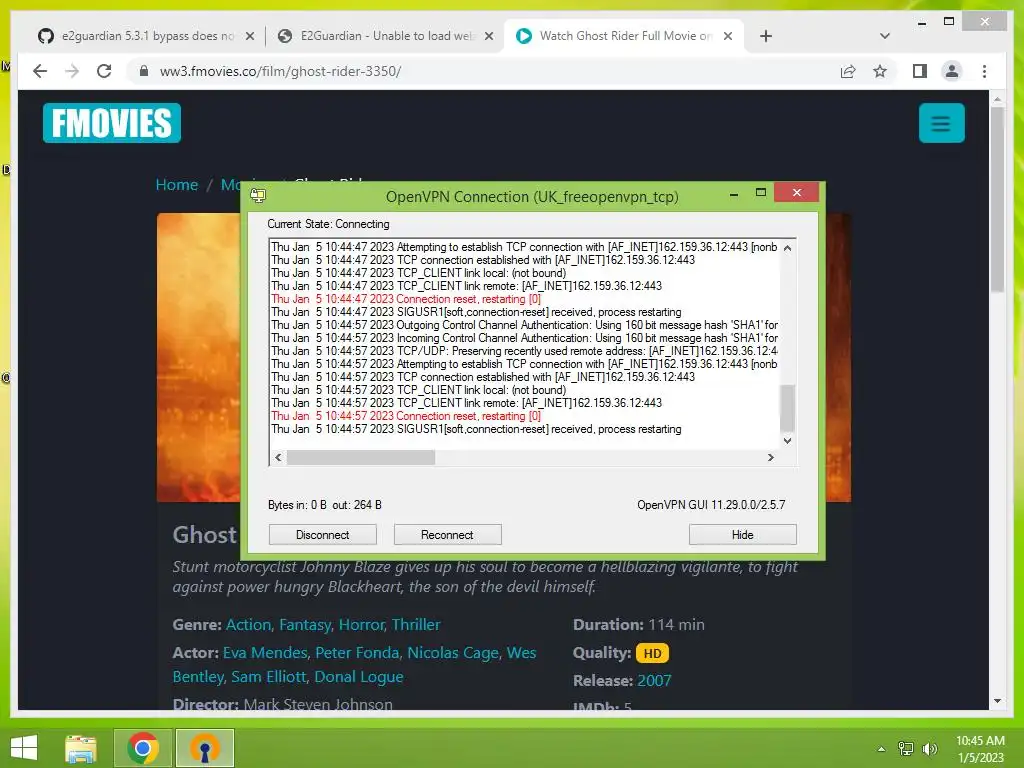Click the OpenVPN dialog title icon
1024x768 pixels.
[x=258, y=195]
